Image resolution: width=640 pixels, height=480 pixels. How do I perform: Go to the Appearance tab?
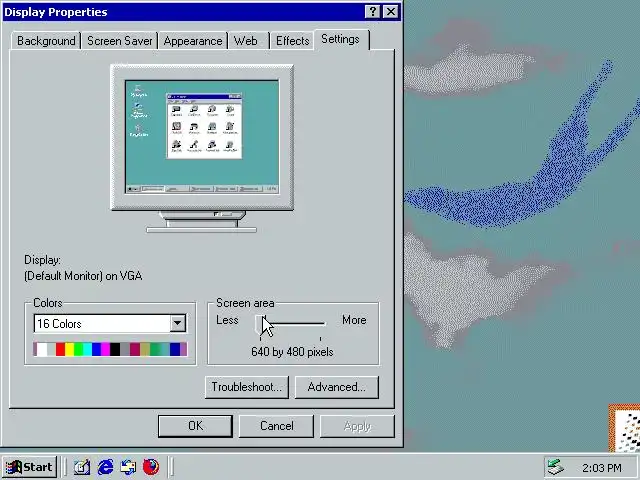(x=193, y=41)
